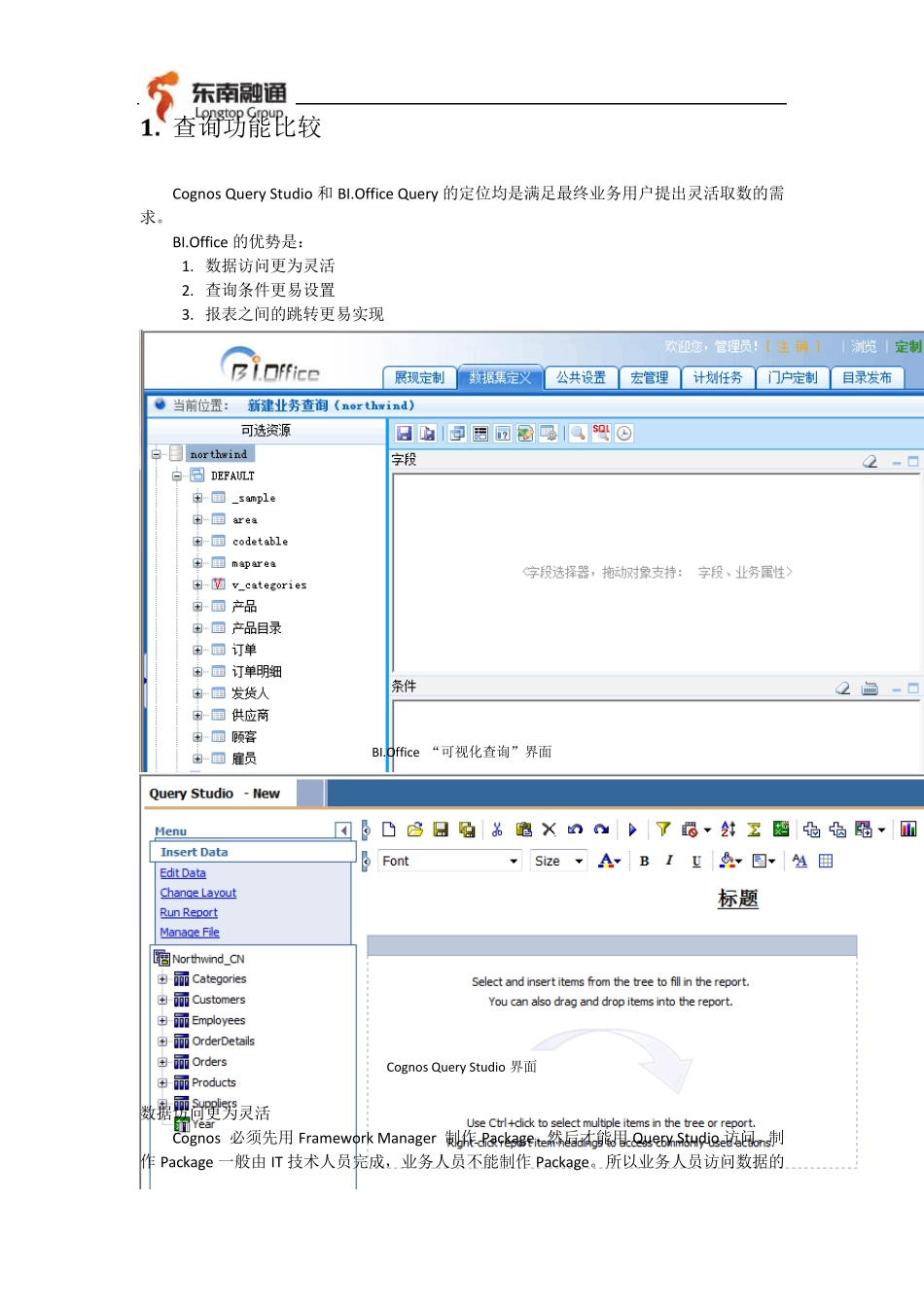This screenshot has height=1307, width=924.
Task: Click the Sort A-Z icon in Query Studio
Action: 729,830
